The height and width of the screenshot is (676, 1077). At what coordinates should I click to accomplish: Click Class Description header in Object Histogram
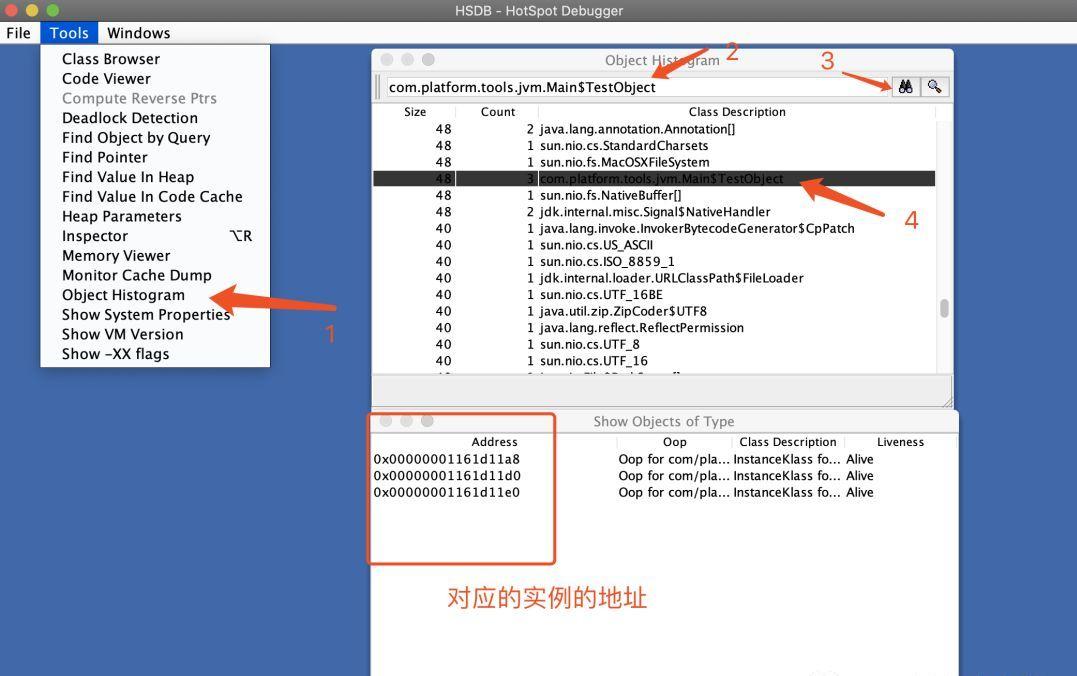coord(737,112)
